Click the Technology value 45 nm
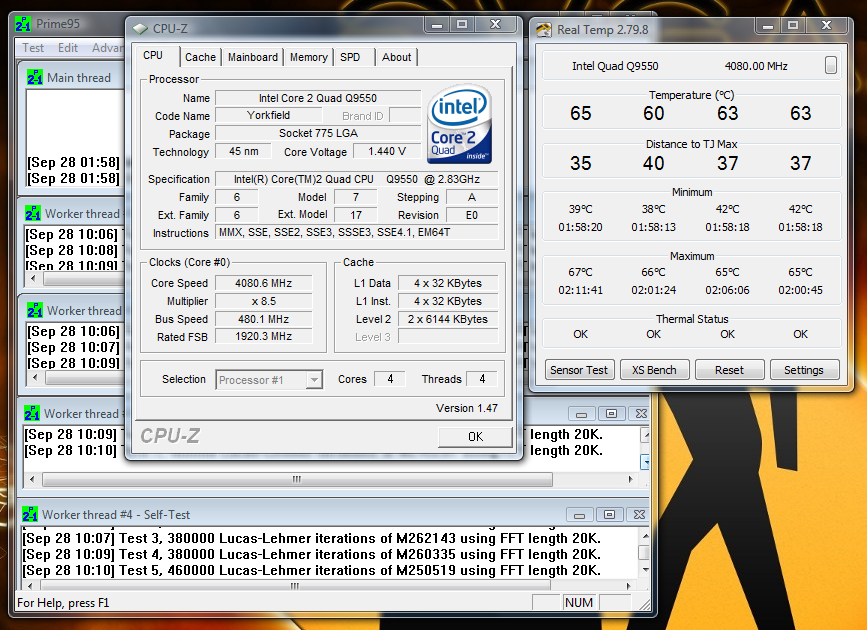This screenshot has height=630, width=867. click(x=243, y=152)
